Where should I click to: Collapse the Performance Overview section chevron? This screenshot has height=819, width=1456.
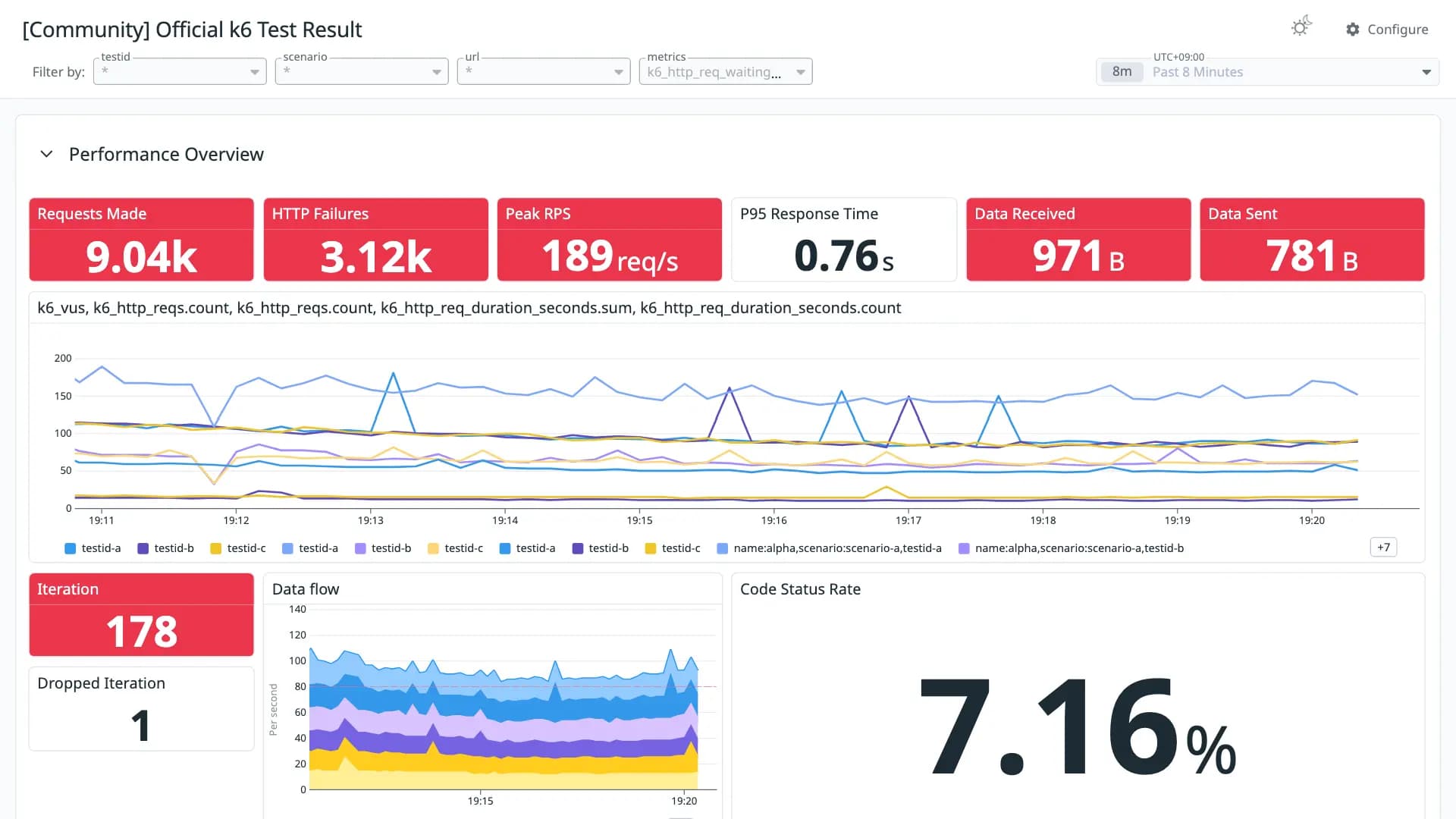pos(46,154)
